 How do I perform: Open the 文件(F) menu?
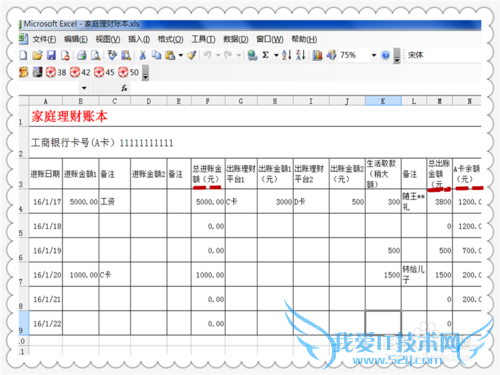pyautogui.click(x=44, y=39)
